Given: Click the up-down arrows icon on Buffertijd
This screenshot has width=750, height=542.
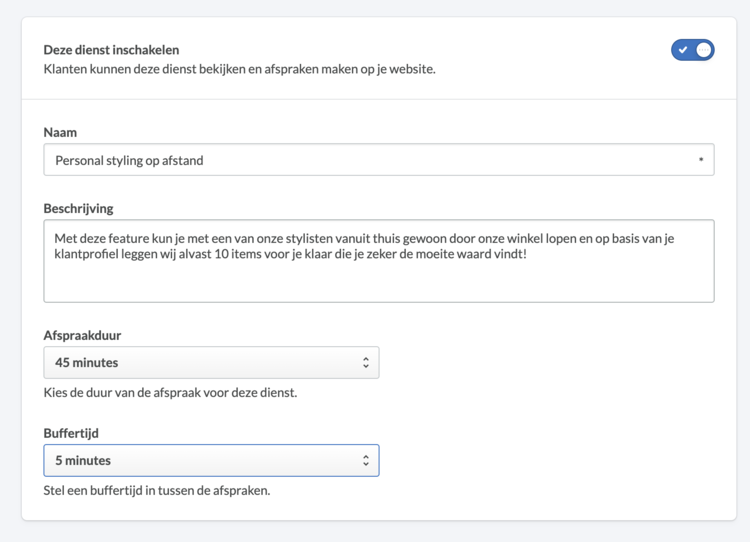Looking at the screenshot, I should pos(365,460).
